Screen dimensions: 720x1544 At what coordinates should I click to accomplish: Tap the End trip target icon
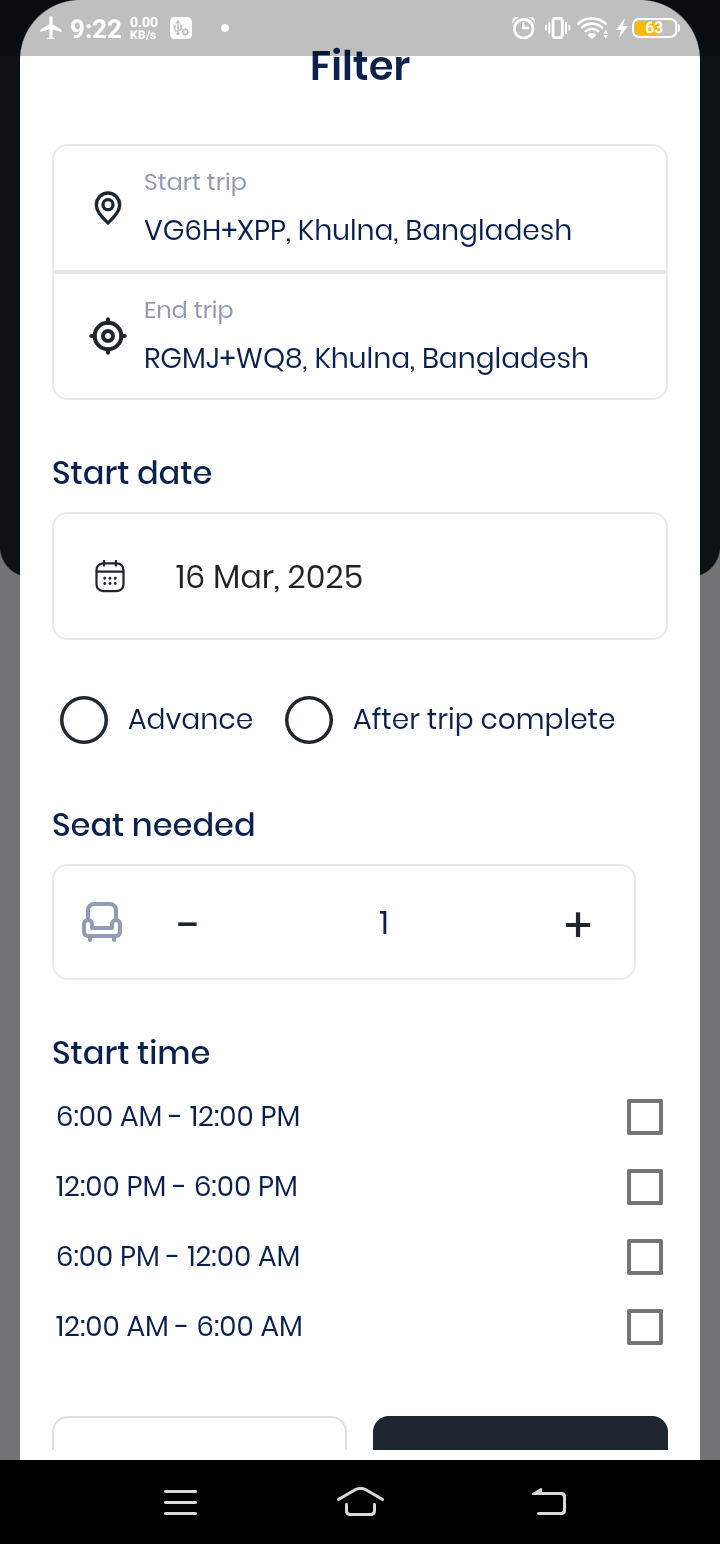(108, 336)
